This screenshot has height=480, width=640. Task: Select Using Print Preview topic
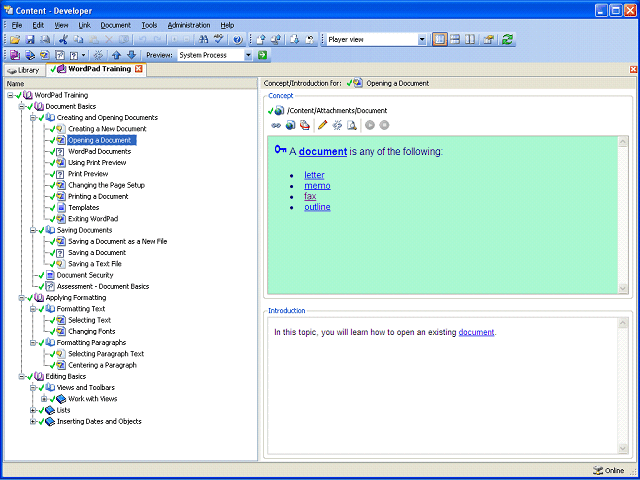(97, 162)
